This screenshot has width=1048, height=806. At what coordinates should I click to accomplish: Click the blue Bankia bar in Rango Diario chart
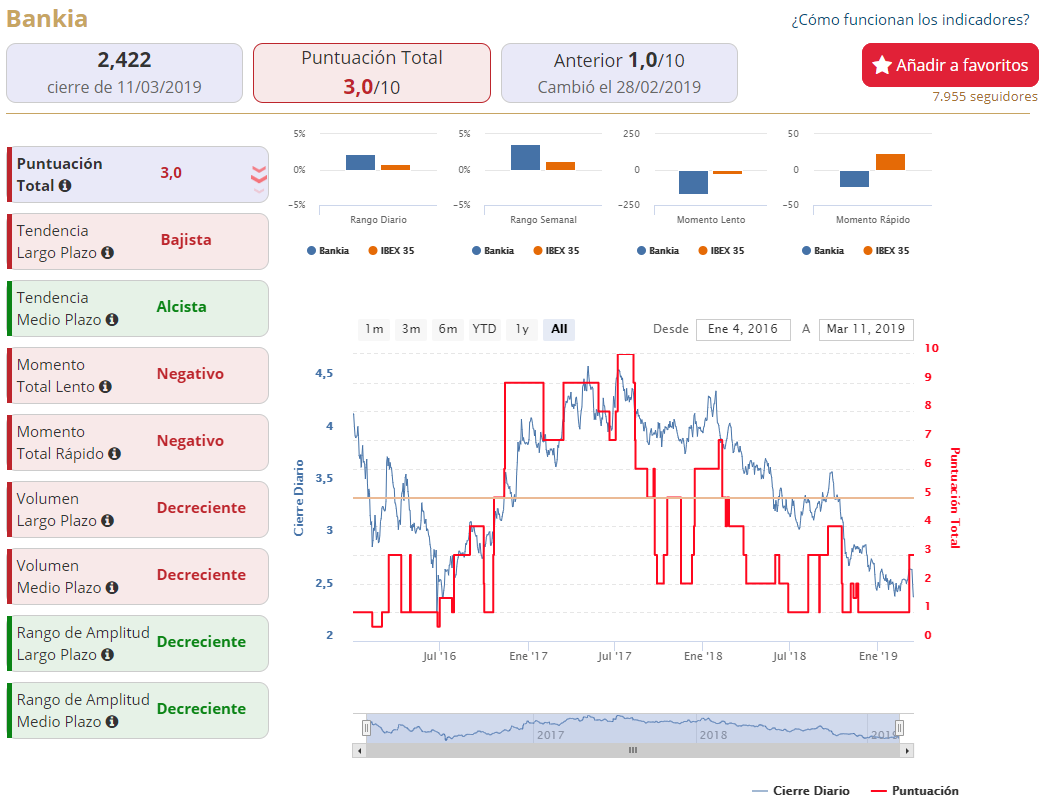coord(360,162)
